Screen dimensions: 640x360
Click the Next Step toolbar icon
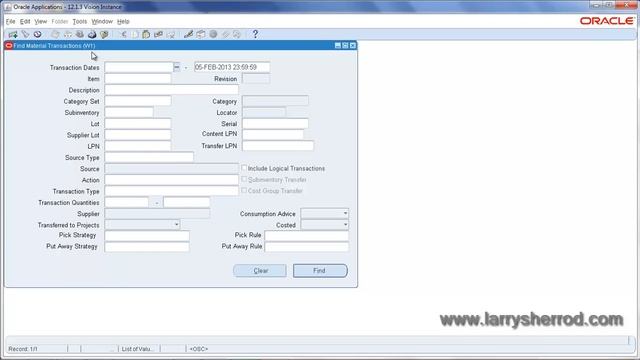pos(68,34)
